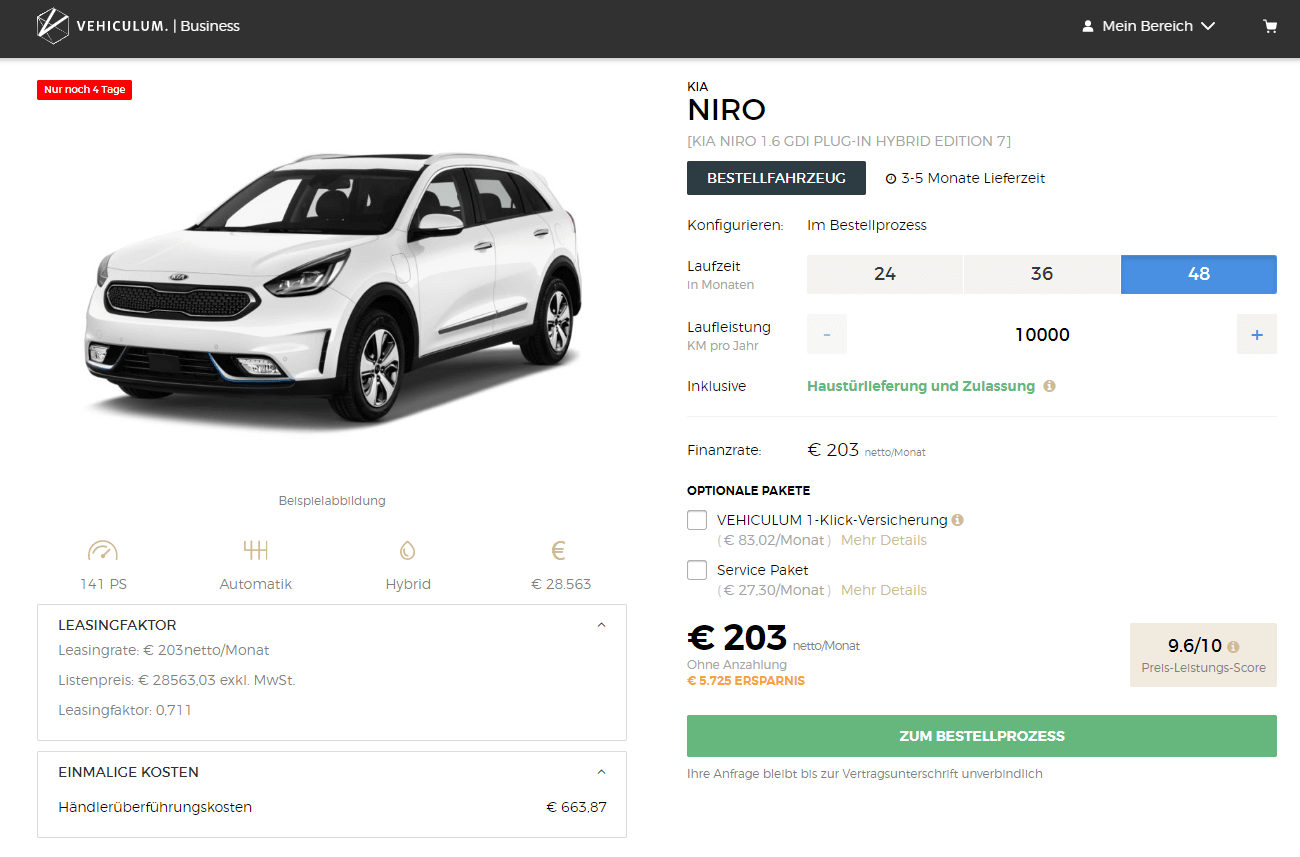The height and width of the screenshot is (857, 1300).
Task: Click the fuel drop icon above Hybrid
Action: 408,551
